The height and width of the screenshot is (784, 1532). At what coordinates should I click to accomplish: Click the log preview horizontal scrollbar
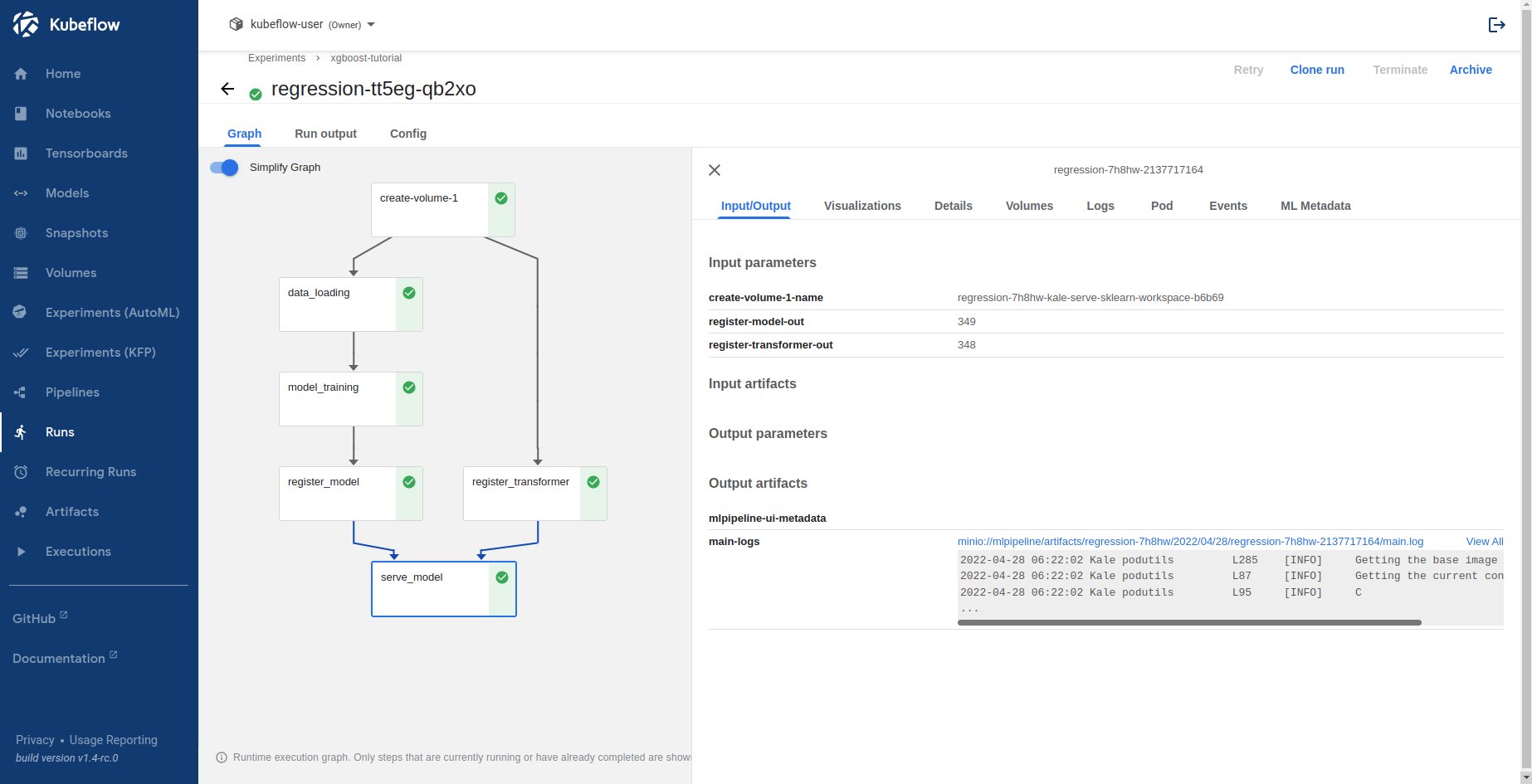coord(1189,622)
